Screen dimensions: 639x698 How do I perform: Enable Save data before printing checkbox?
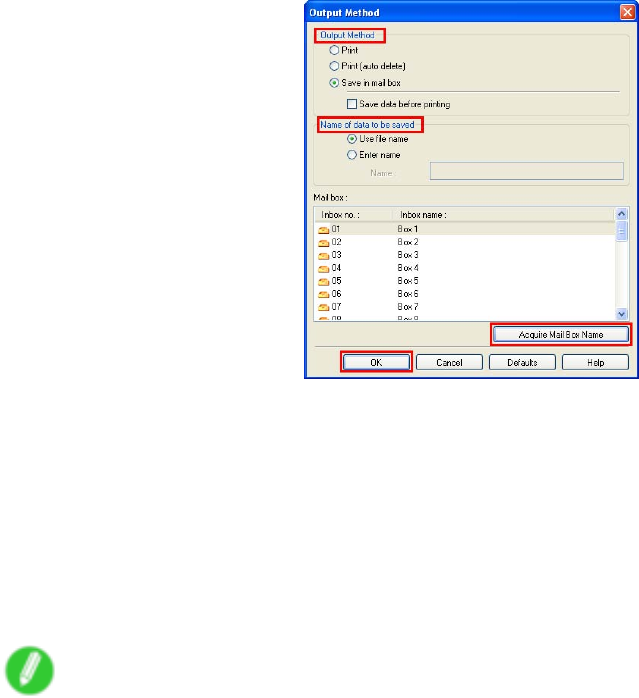(x=352, y=104)
